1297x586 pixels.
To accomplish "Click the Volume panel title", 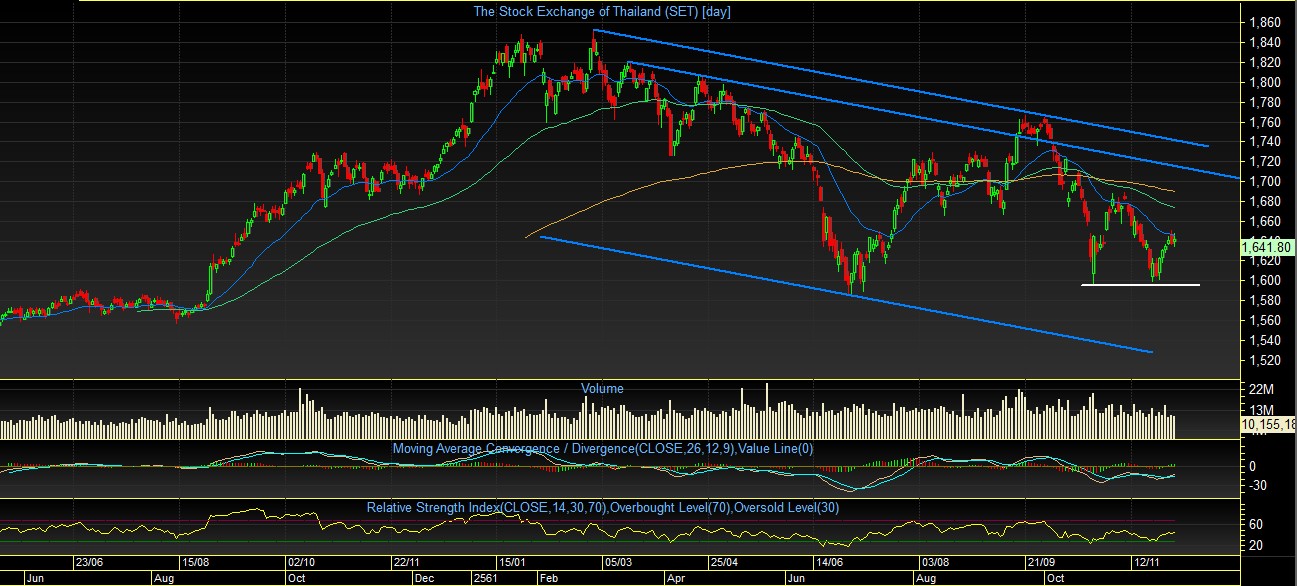I will click(602, 389).
